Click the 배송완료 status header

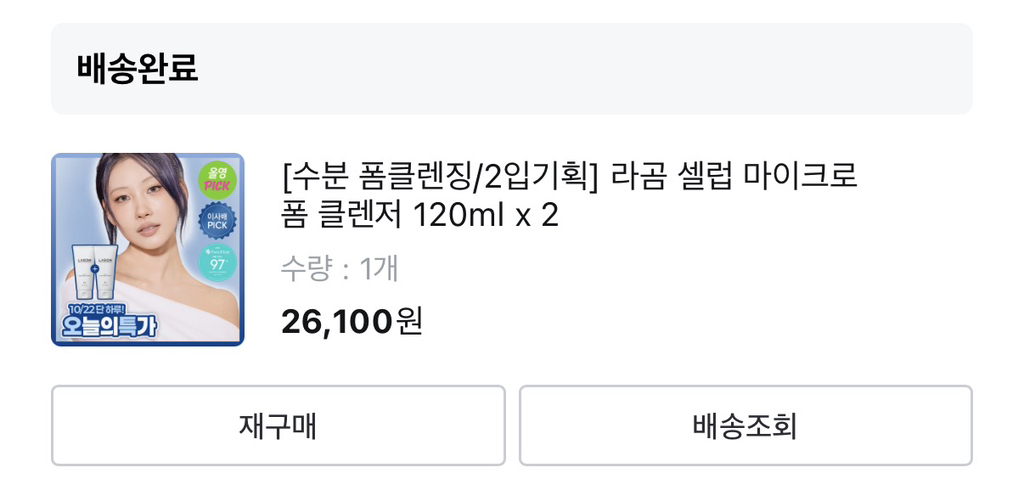pyautogui.click(x=138, y=68)
